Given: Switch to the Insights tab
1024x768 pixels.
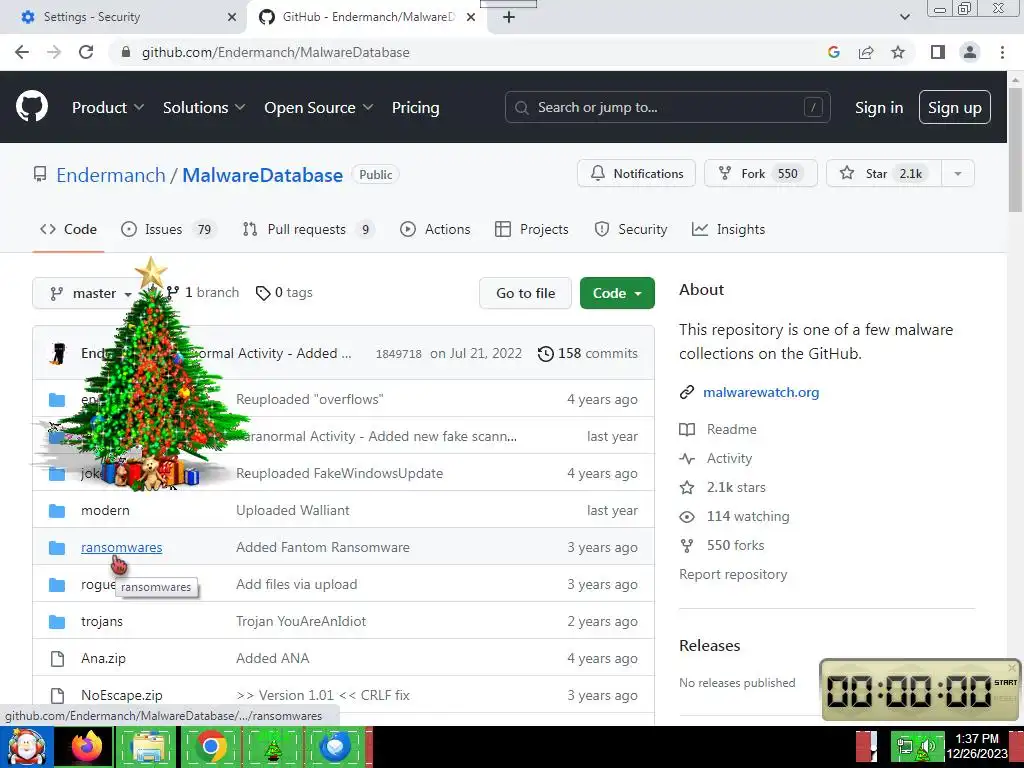Looking at the screenshot, I should point(728,229).
